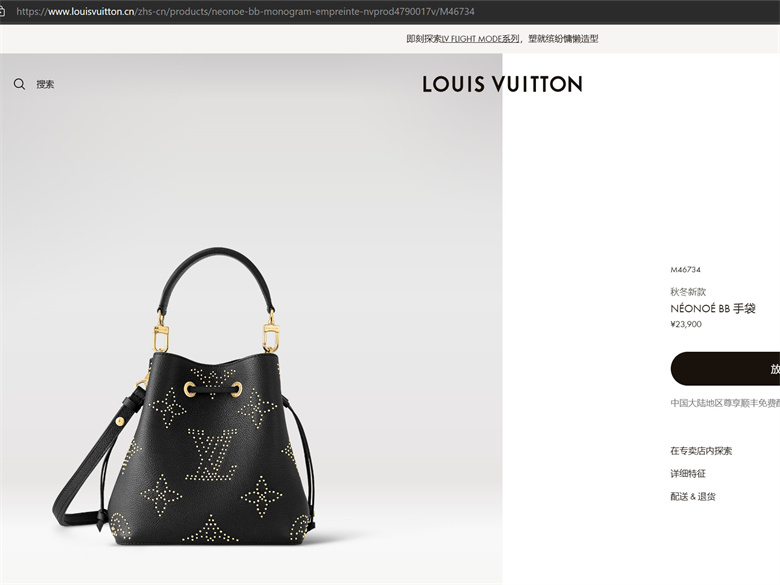The image size is (780, 585).
Task: Go home via the LOUIS VUITTON logo
Action: pos(502,84)
